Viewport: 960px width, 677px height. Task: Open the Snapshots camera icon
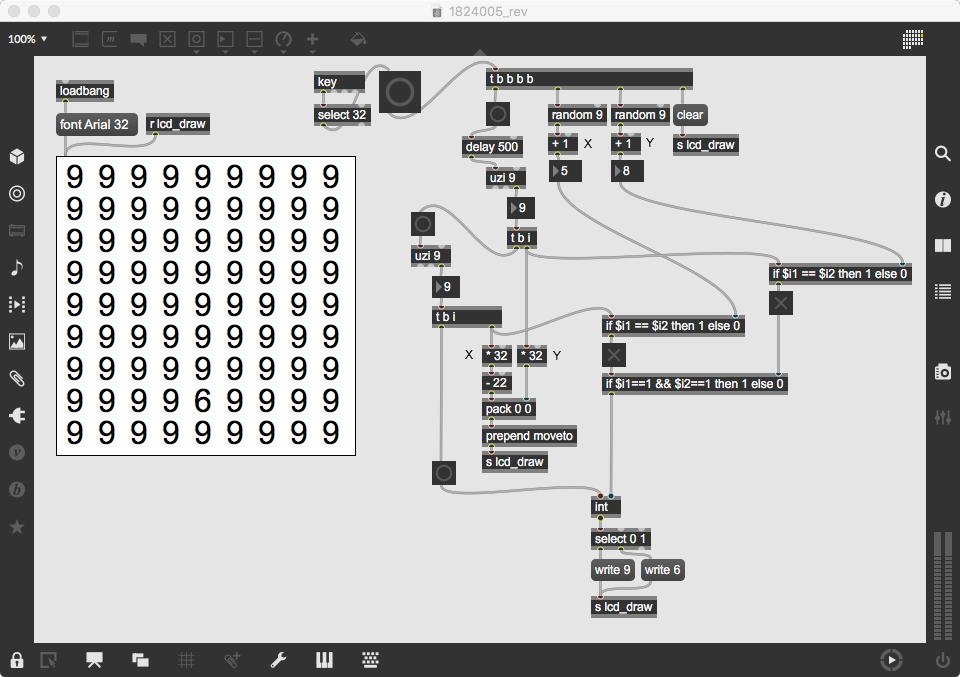coord(943,372)
